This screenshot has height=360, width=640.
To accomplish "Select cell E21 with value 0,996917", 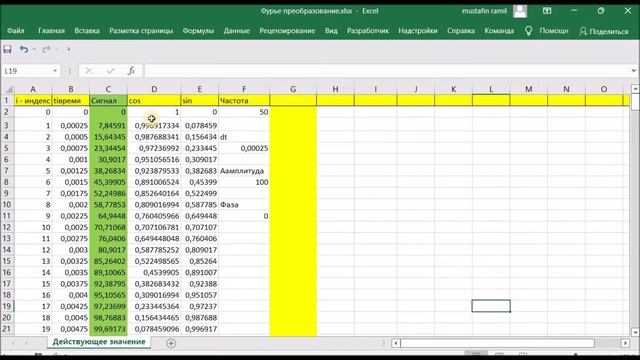I will (x=200, y=329).
